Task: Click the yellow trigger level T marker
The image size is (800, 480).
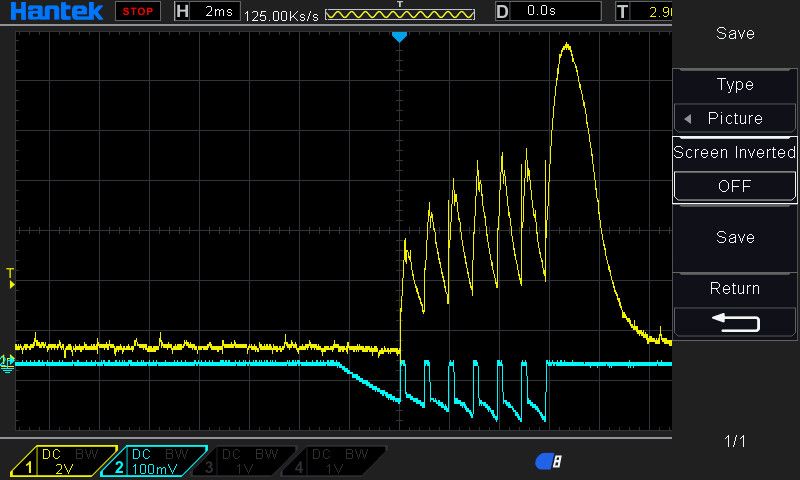Action: [x=11, y=279]
